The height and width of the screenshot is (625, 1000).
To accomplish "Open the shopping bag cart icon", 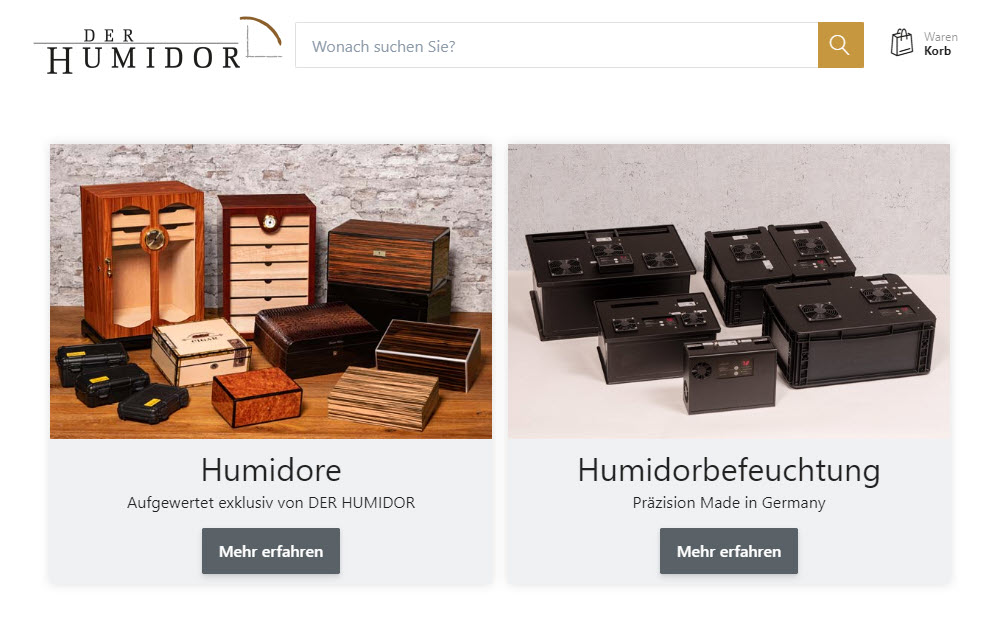I will [902, 43].
